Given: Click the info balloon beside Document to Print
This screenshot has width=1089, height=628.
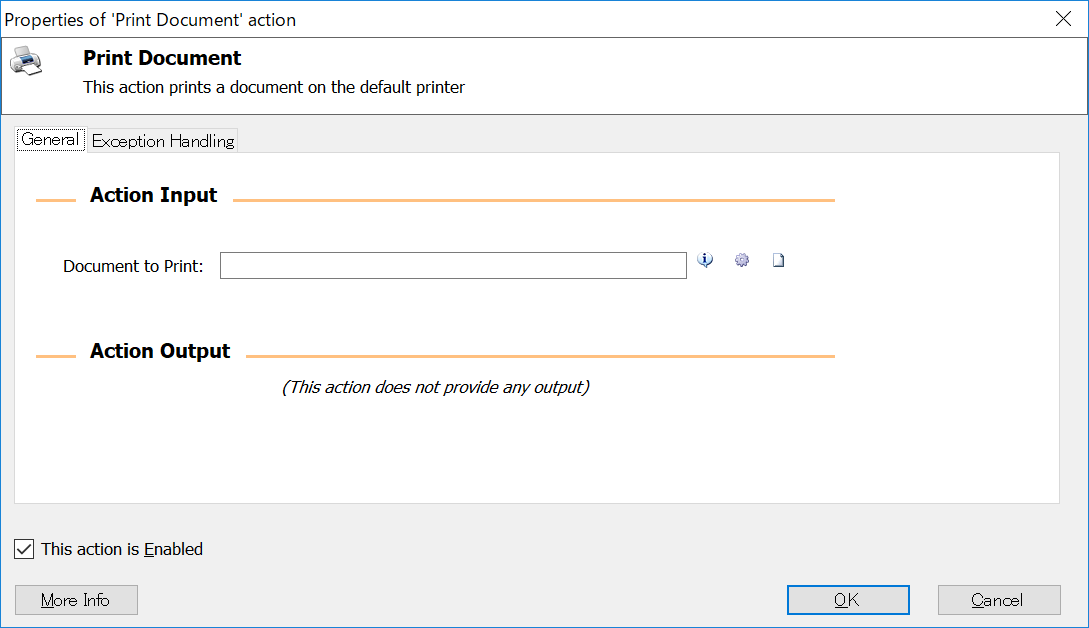Looking at the screenshot, I should click(705, 260).
